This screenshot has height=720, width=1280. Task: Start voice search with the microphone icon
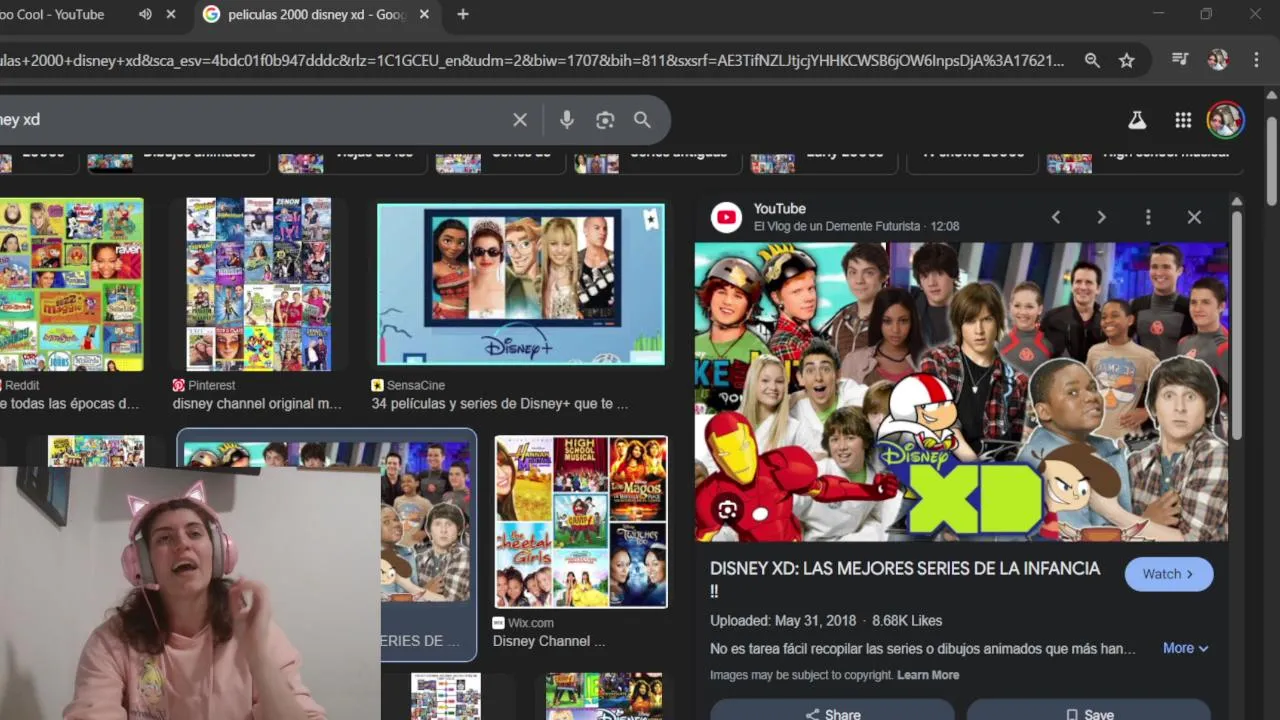pos(567,120)
